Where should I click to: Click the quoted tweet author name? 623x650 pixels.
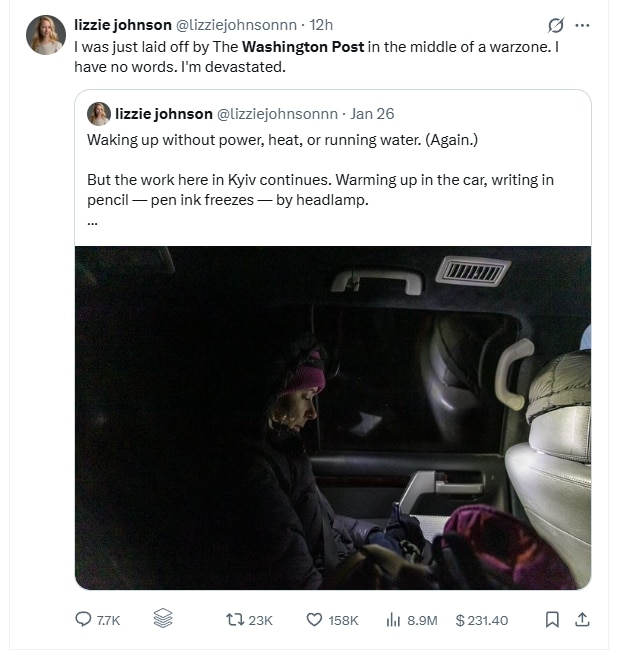click(x=163, y=114)
